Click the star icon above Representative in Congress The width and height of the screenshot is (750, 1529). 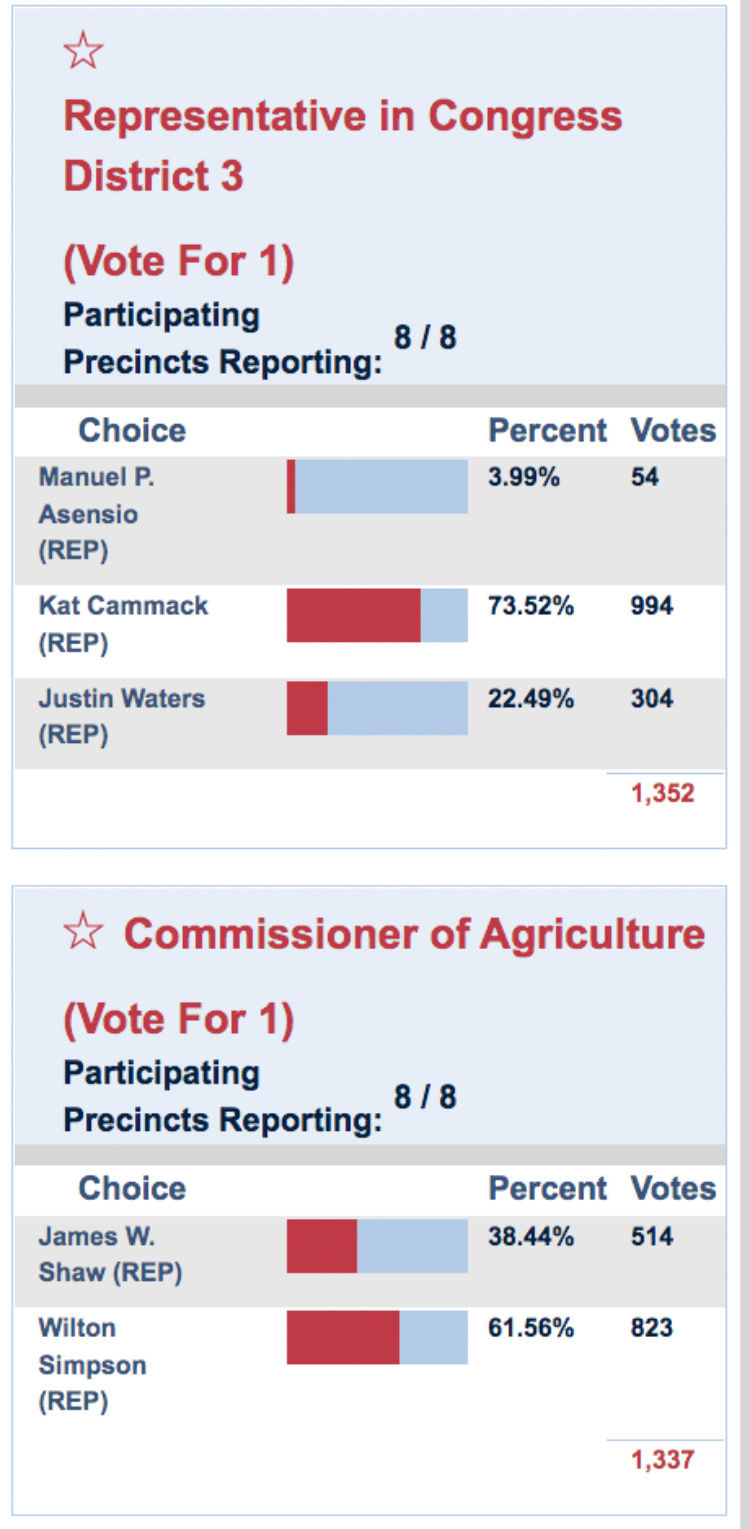83,51
